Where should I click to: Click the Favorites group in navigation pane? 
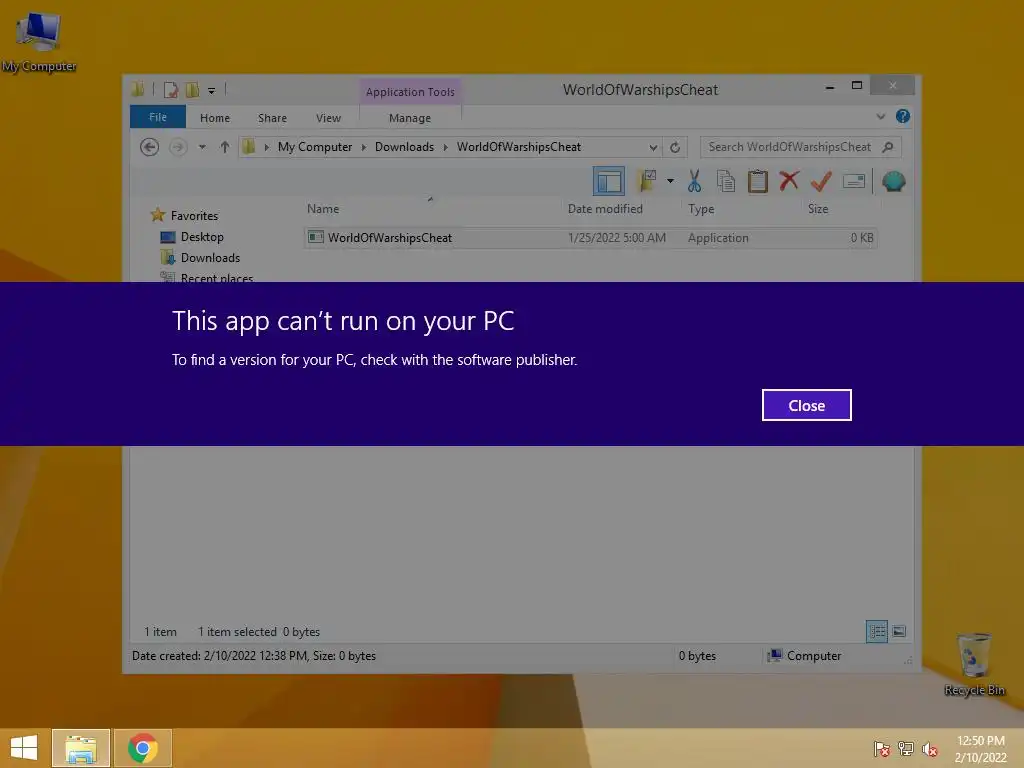click(x=184, y=215)
